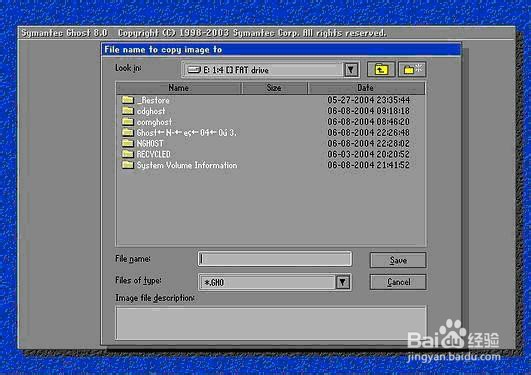Click the System Volume Information name
The image size is (531, 375).
point(187,165)
